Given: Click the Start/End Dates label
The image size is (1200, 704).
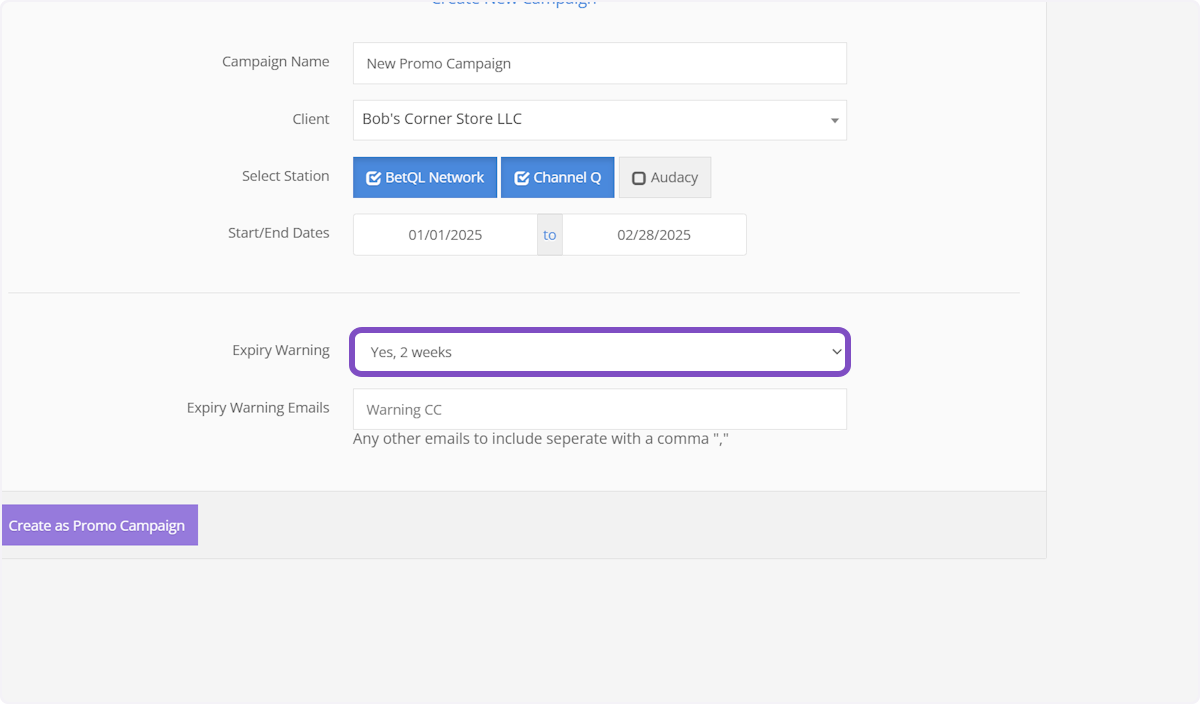Looking at the screenshot, I should [x=278, y=233].
